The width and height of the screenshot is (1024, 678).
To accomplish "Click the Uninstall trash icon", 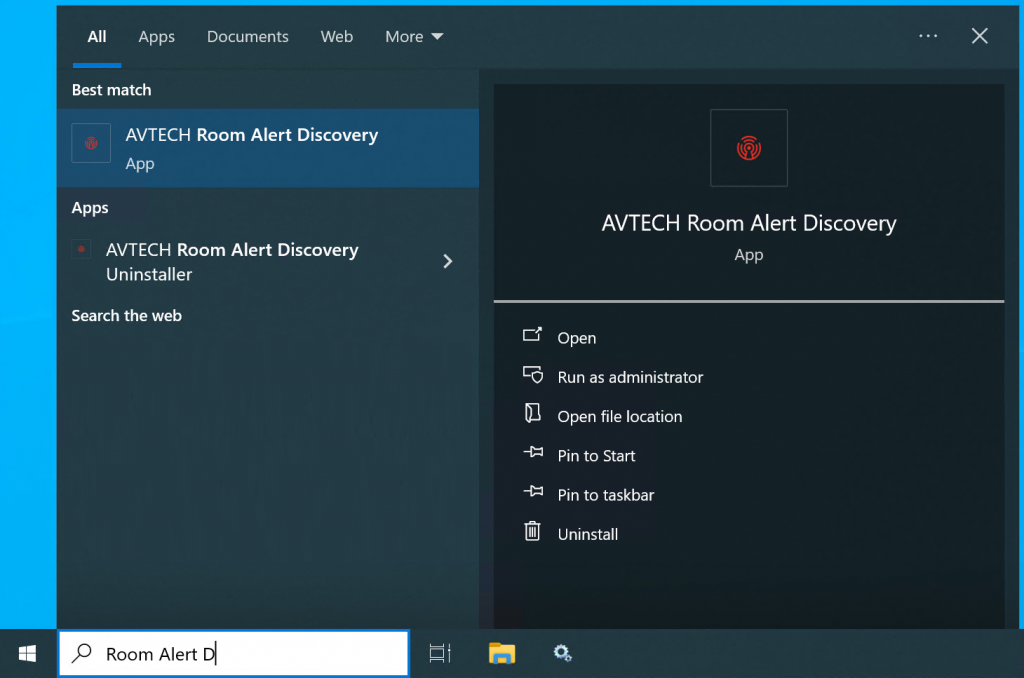I will pyautogui.click(x=533, y=533).
